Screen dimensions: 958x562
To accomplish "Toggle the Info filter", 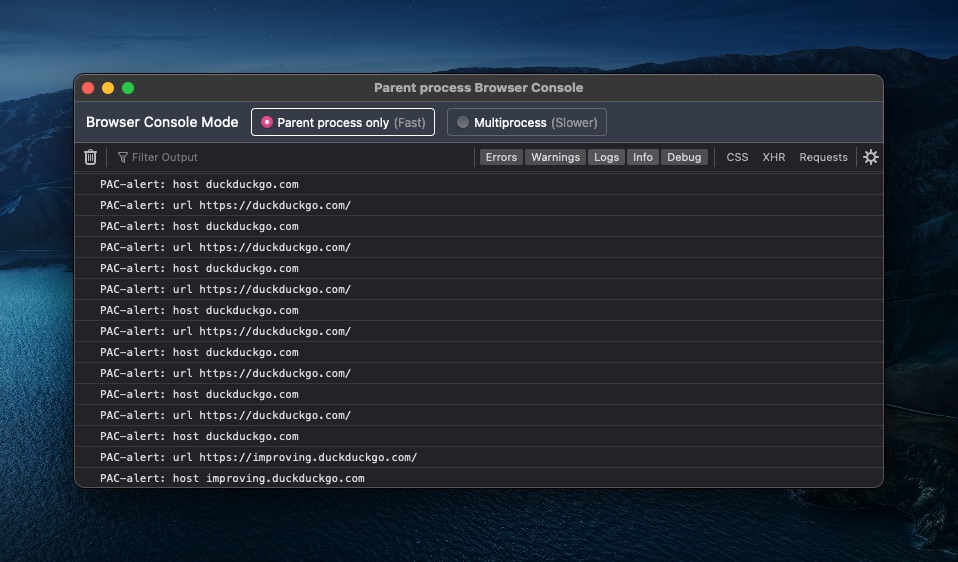I will [643, 157].
